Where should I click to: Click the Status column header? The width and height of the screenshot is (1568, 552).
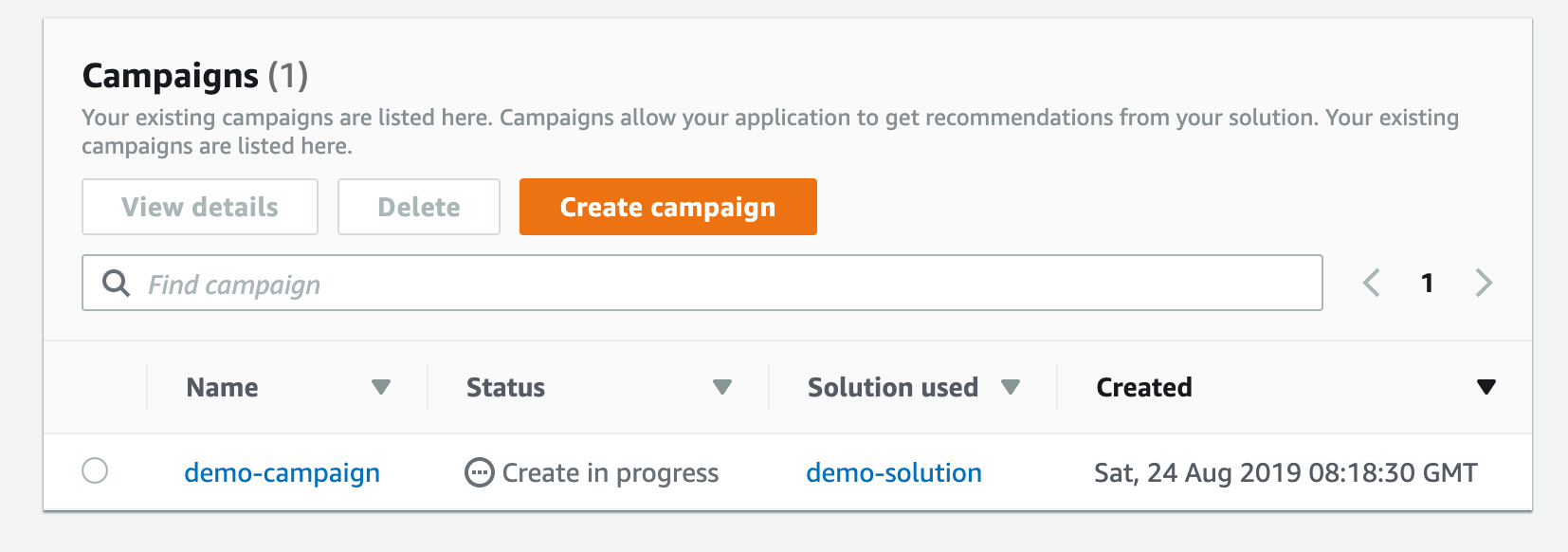coord(505,388)
